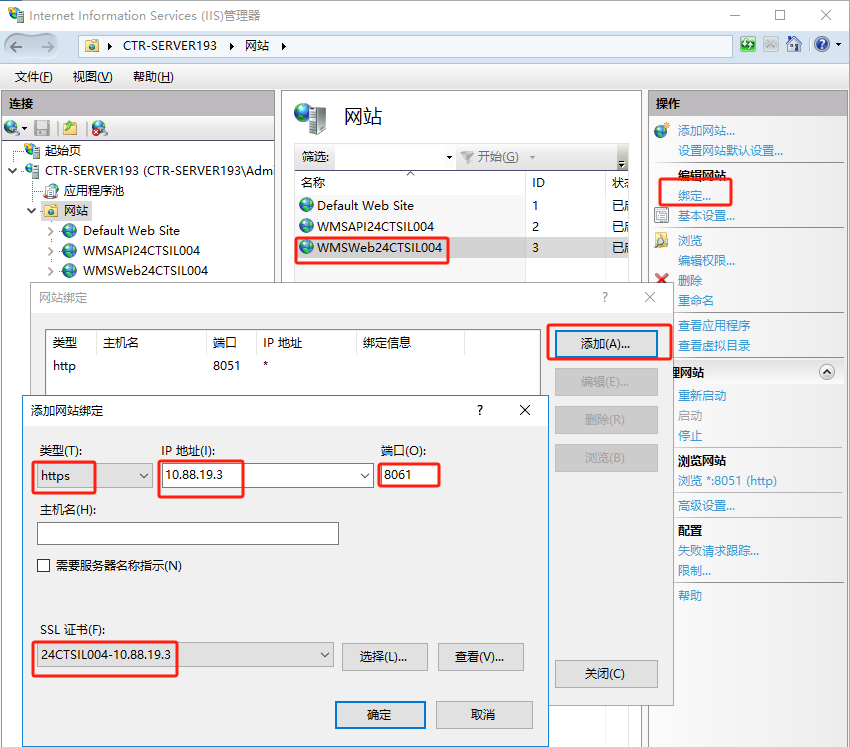
Task: Open the SSL 证书 dropdown list
Action: [x=324, y=655]
